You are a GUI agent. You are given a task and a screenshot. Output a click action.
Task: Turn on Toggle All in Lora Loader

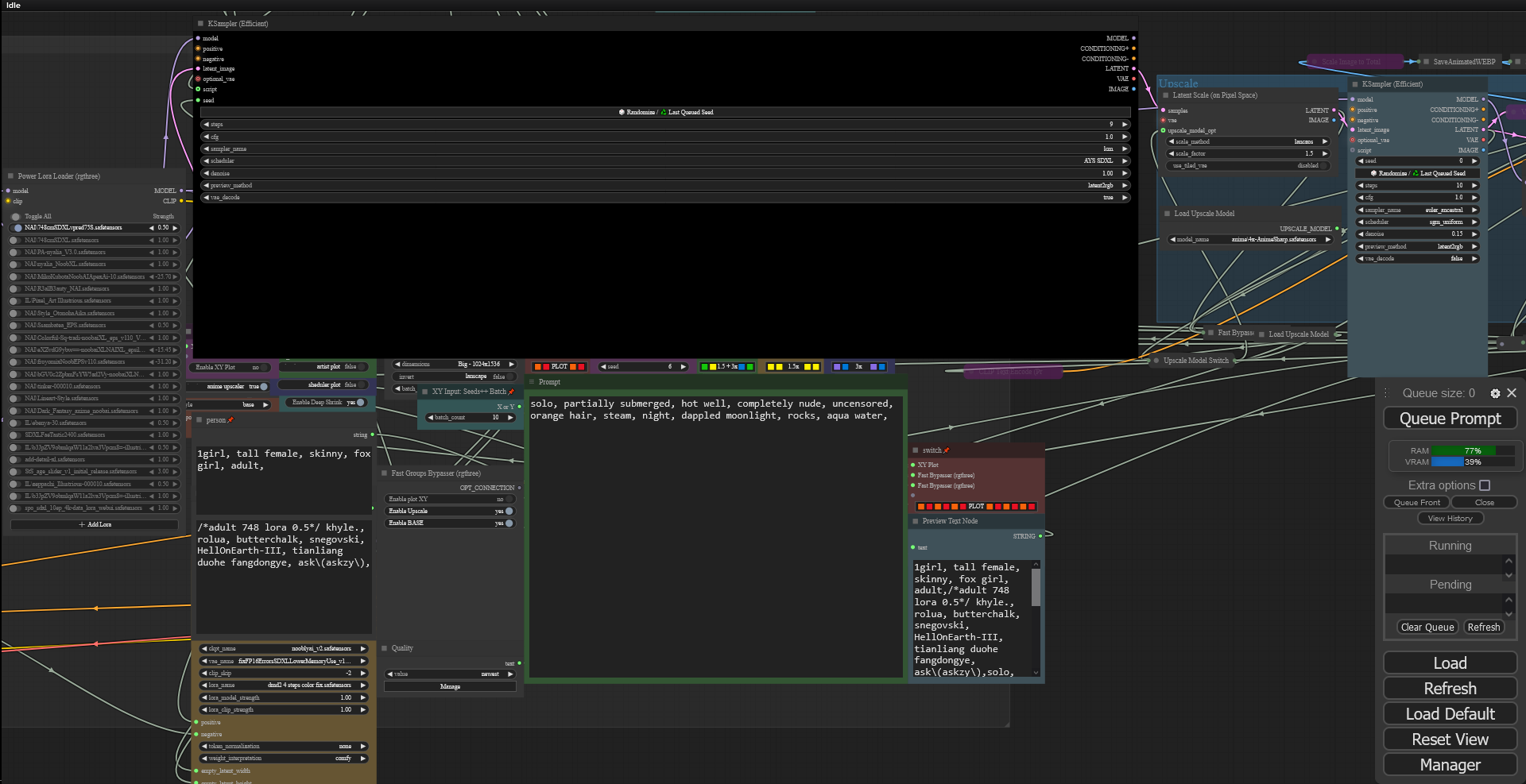click(x=16, y=216)
